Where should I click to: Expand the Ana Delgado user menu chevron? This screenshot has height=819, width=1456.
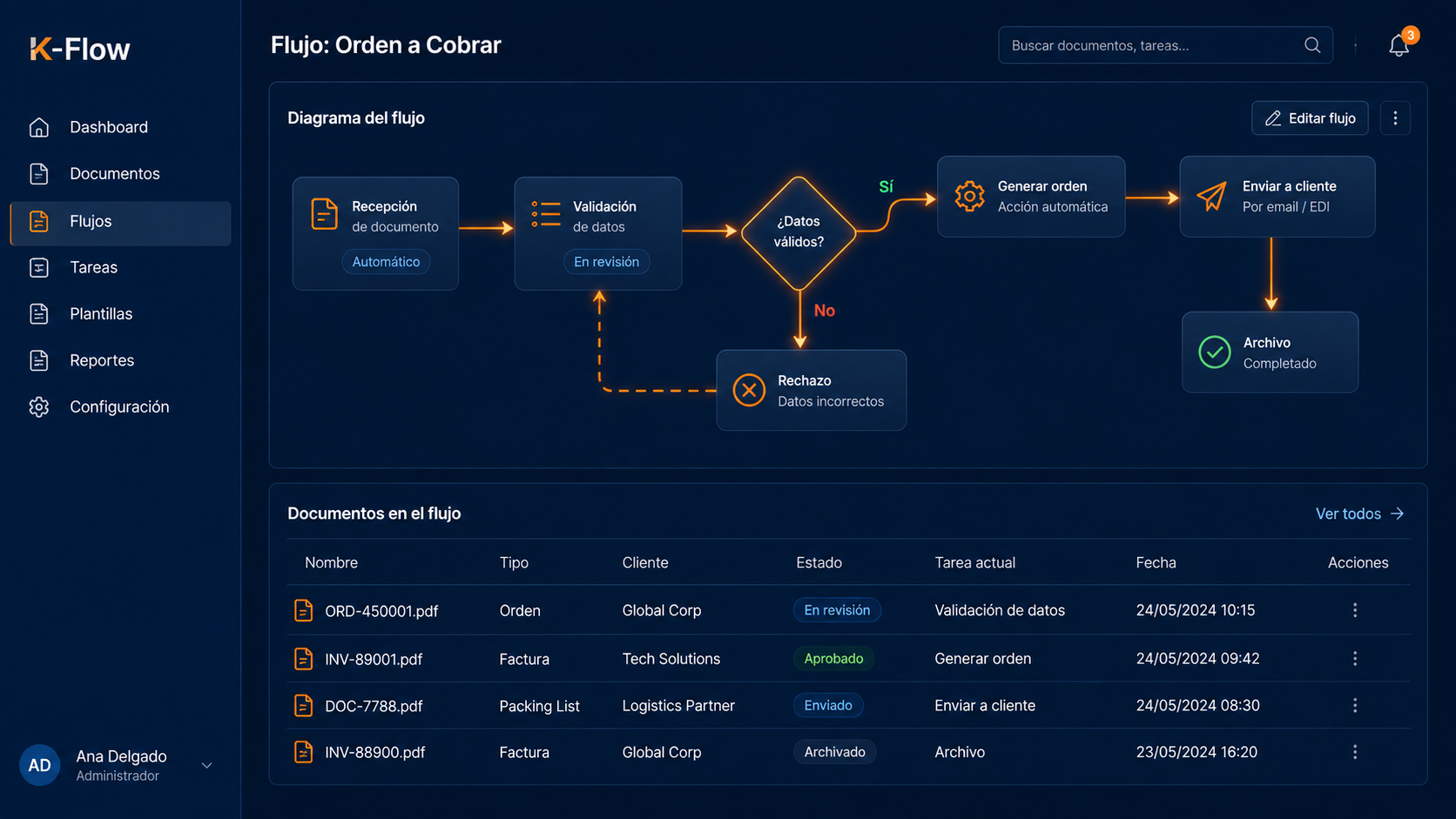coord(207,766)
